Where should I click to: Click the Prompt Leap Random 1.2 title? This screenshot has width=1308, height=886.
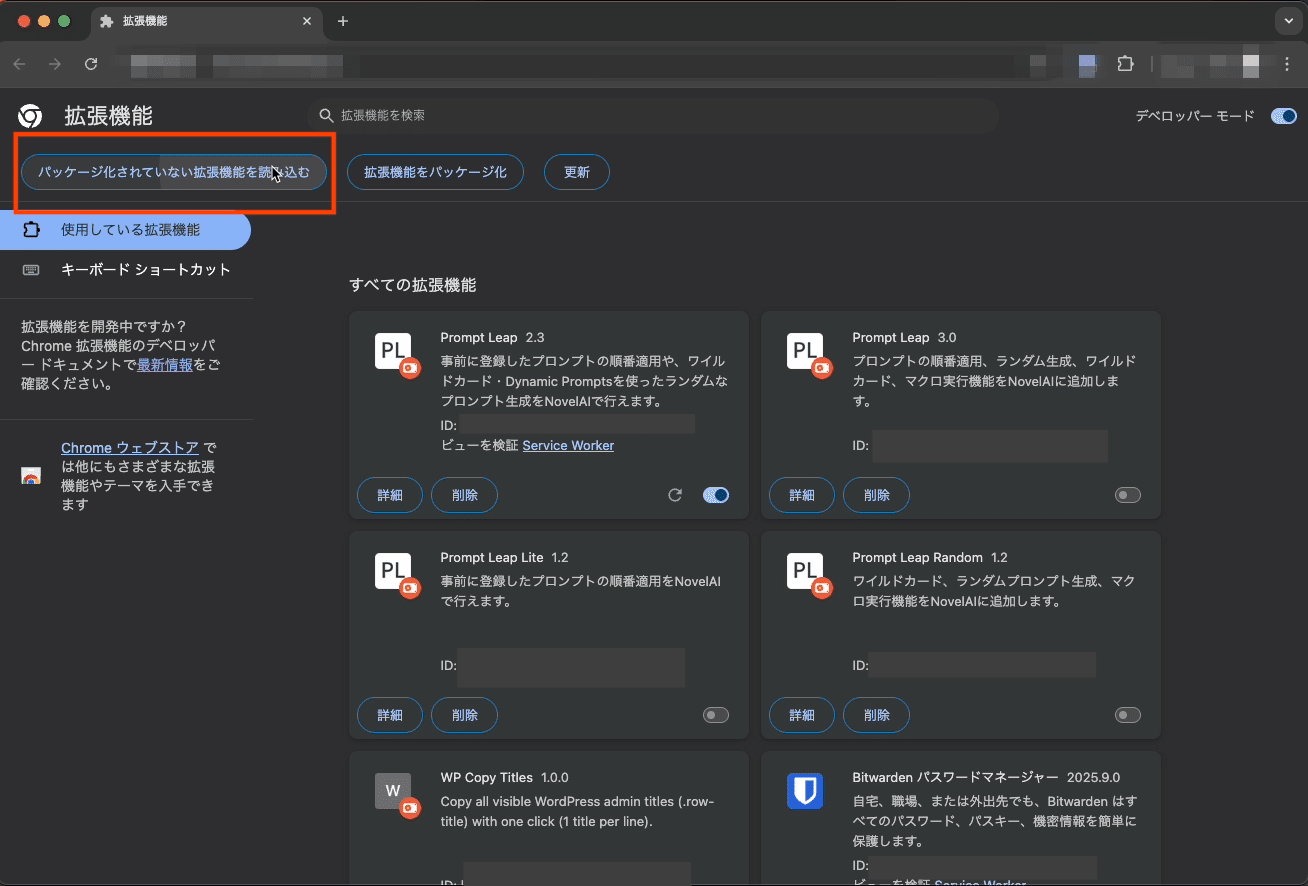(x=930, y=557)
